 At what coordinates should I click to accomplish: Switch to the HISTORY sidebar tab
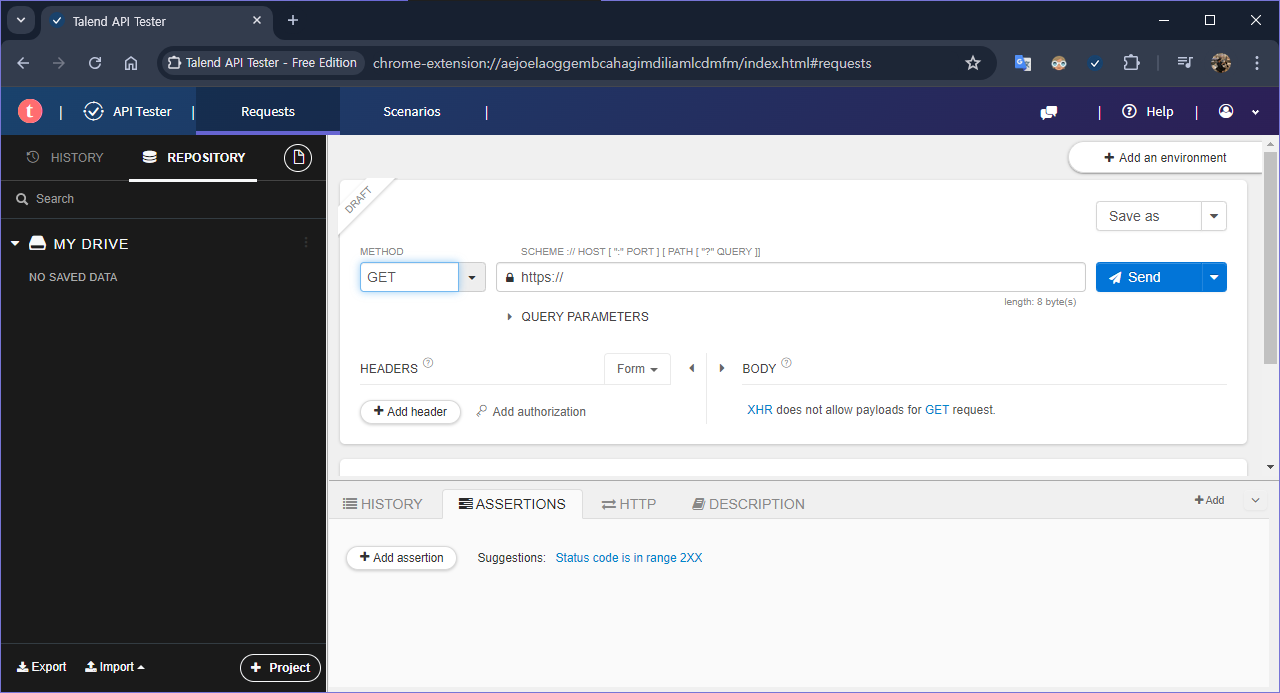(65, 158)
